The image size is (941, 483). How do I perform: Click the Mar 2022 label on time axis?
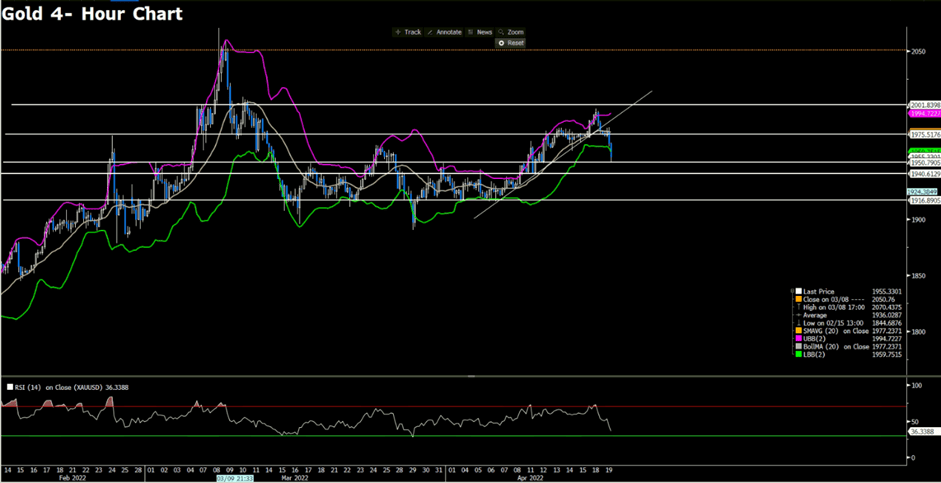(x=296, y=479)
